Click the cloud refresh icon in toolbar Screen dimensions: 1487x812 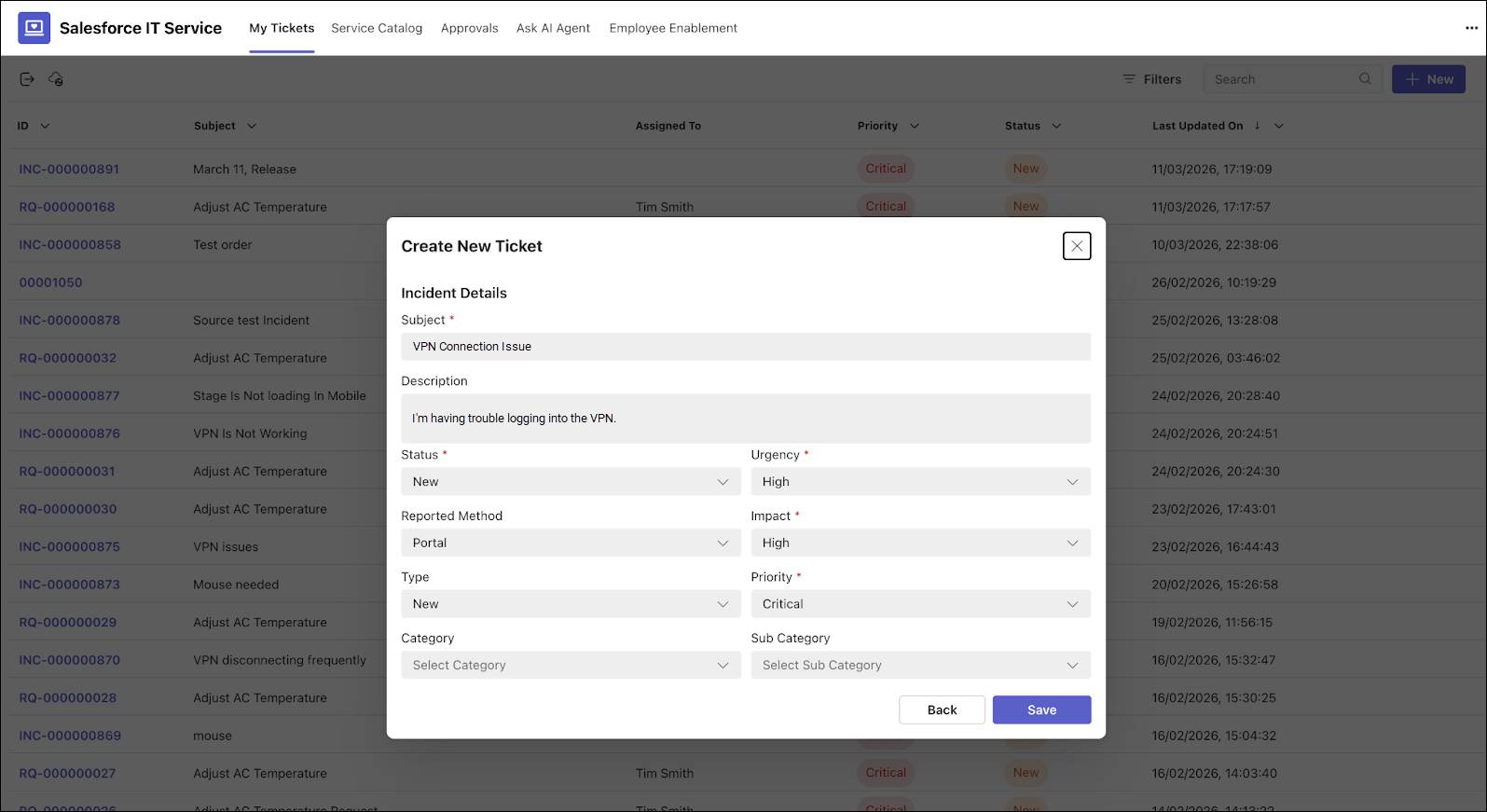point(56,79)
